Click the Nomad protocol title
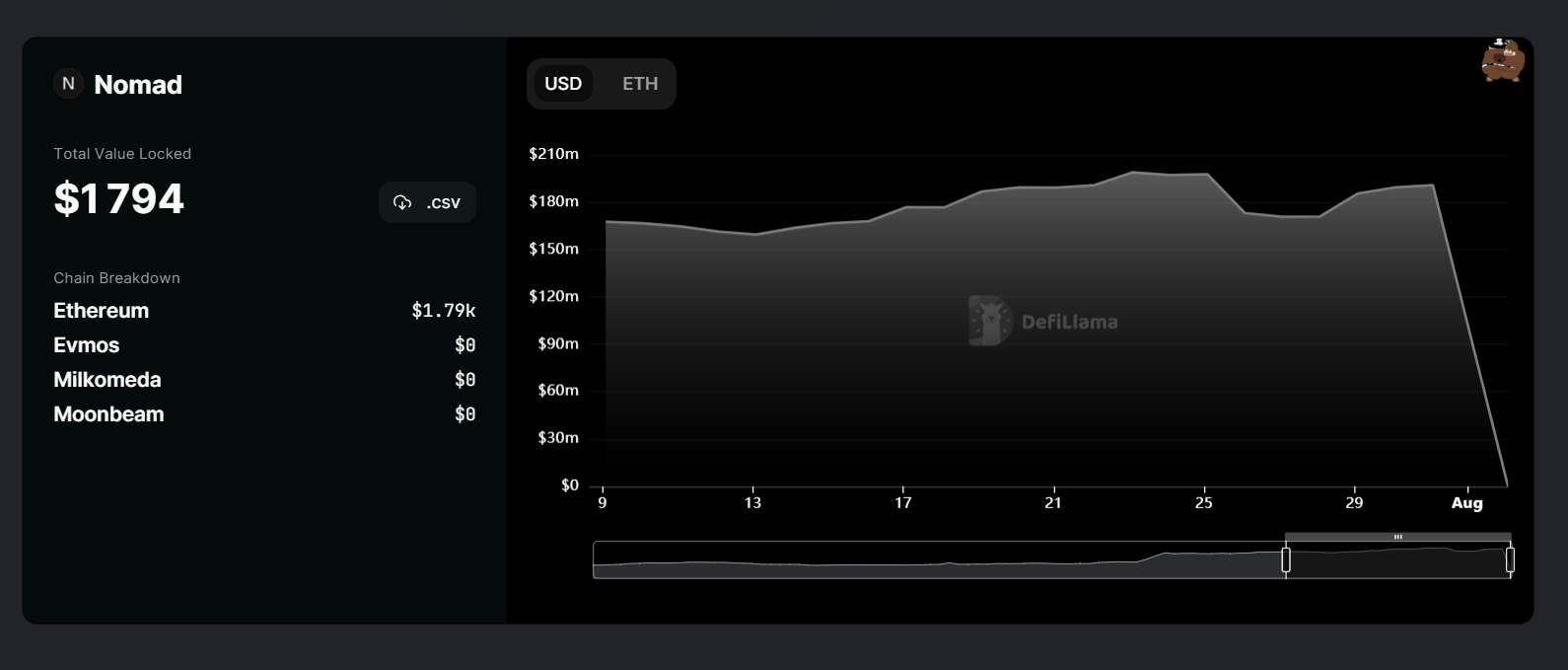 pyautogui.click(x=138, y=85)
